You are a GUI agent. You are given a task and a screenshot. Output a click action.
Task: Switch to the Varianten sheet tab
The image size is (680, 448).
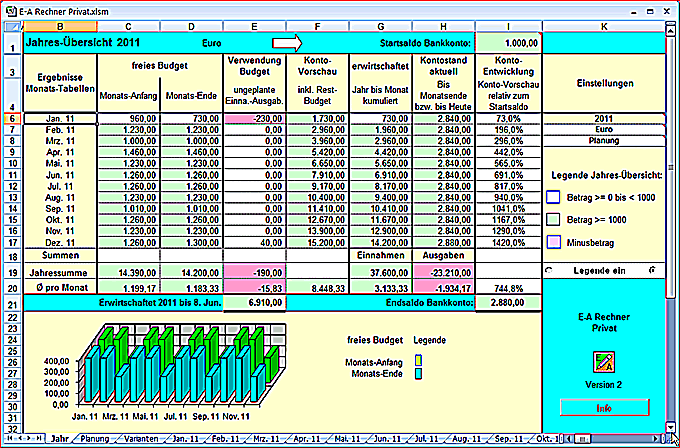pos(139,438)
